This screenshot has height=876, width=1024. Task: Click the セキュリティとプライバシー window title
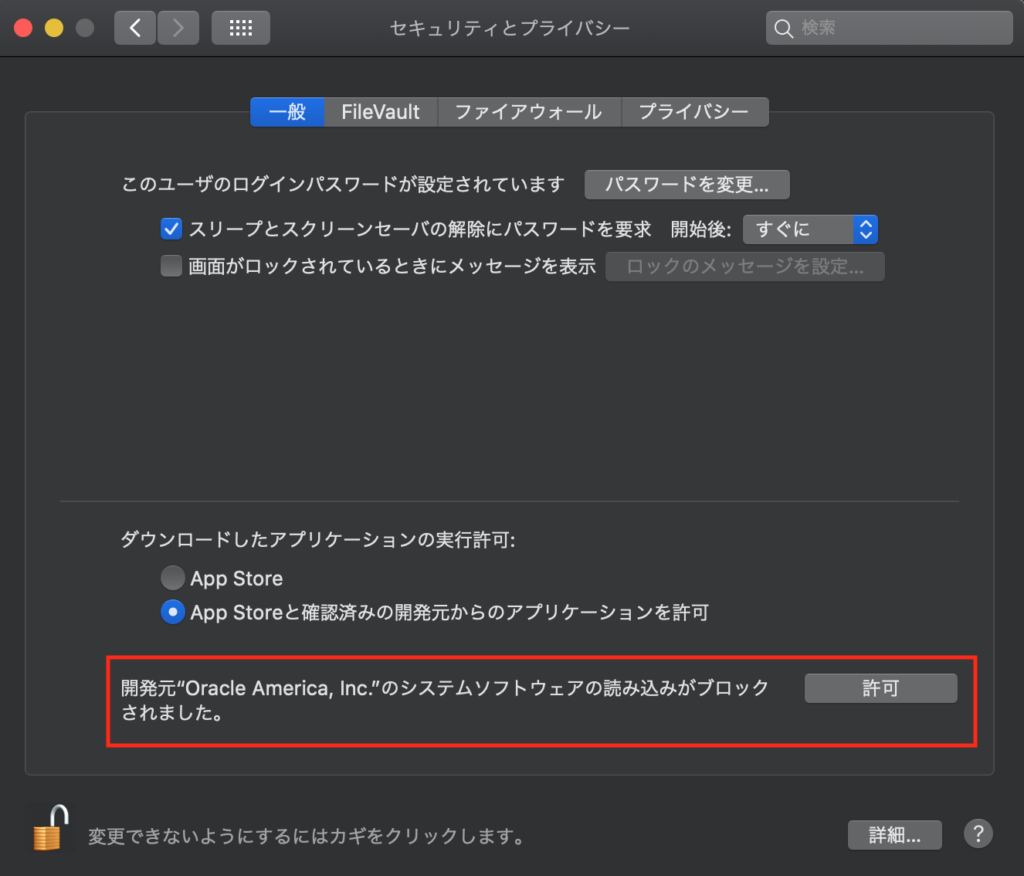(x=509, y=28)
